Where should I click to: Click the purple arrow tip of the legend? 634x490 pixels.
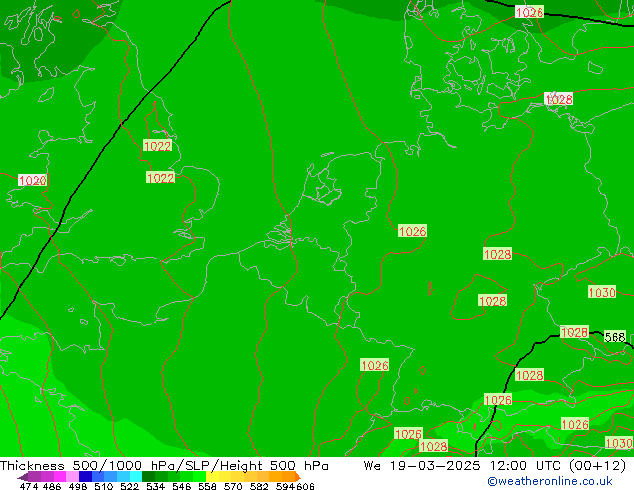(23, 477)
